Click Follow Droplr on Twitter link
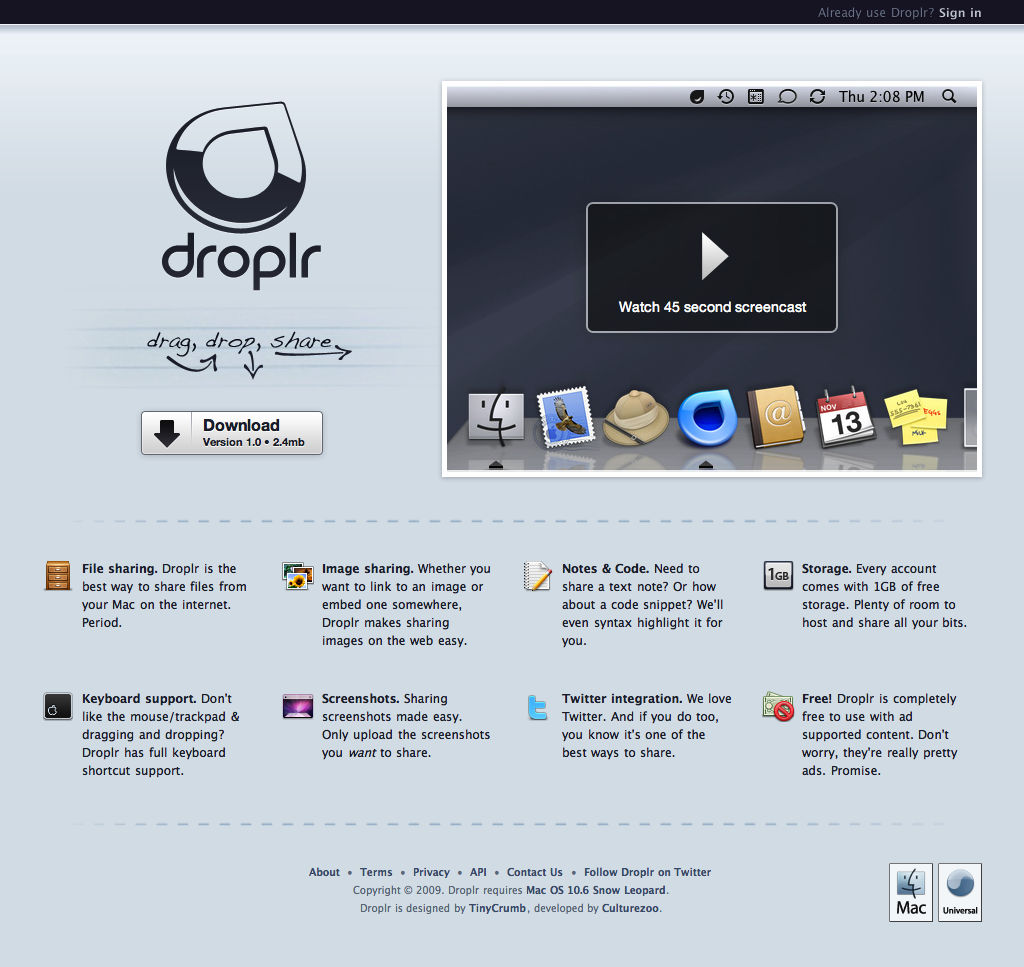This screenshot has width=1024, height=967. click(x=647, y=872)
